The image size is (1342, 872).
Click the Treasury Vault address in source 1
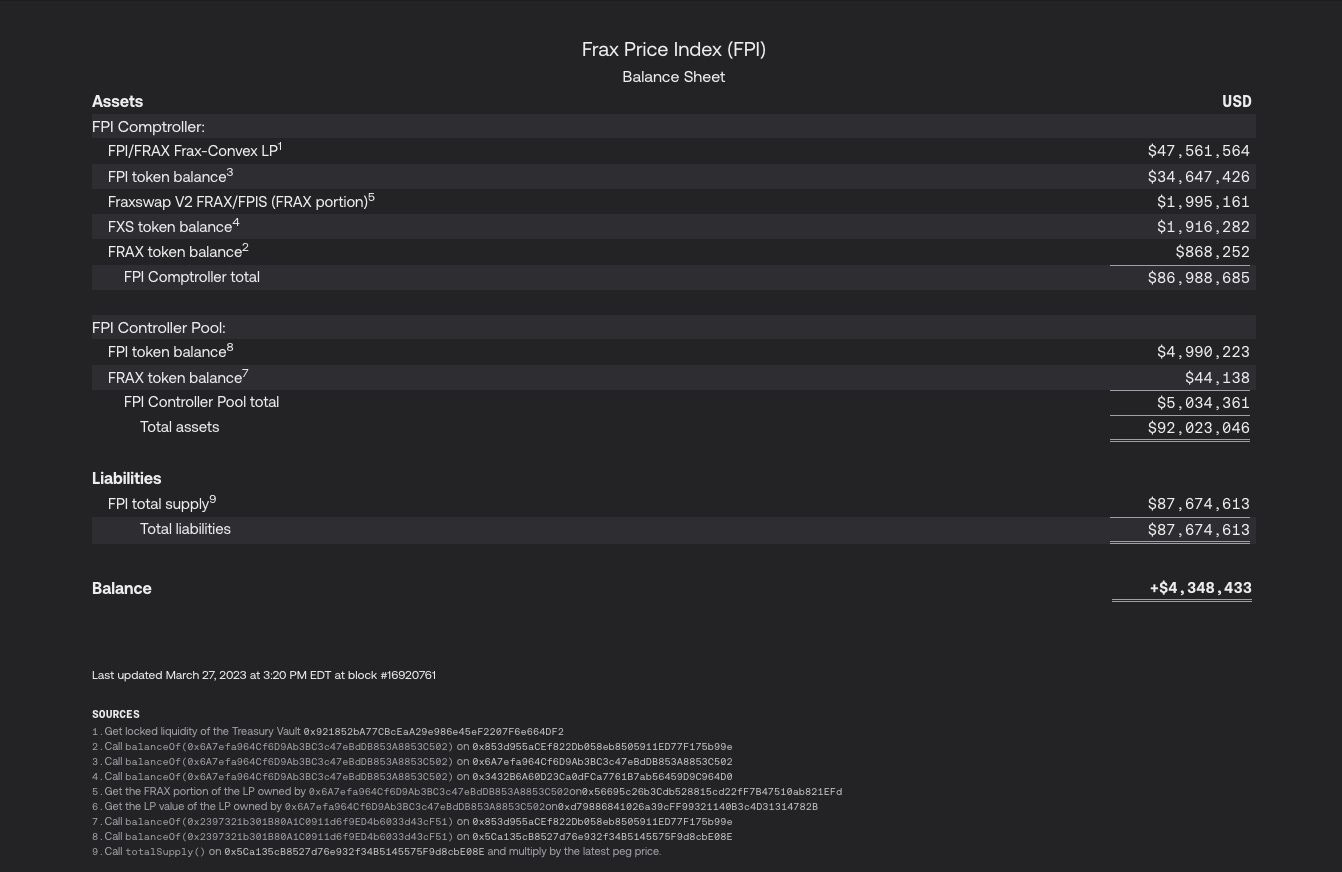433,732
